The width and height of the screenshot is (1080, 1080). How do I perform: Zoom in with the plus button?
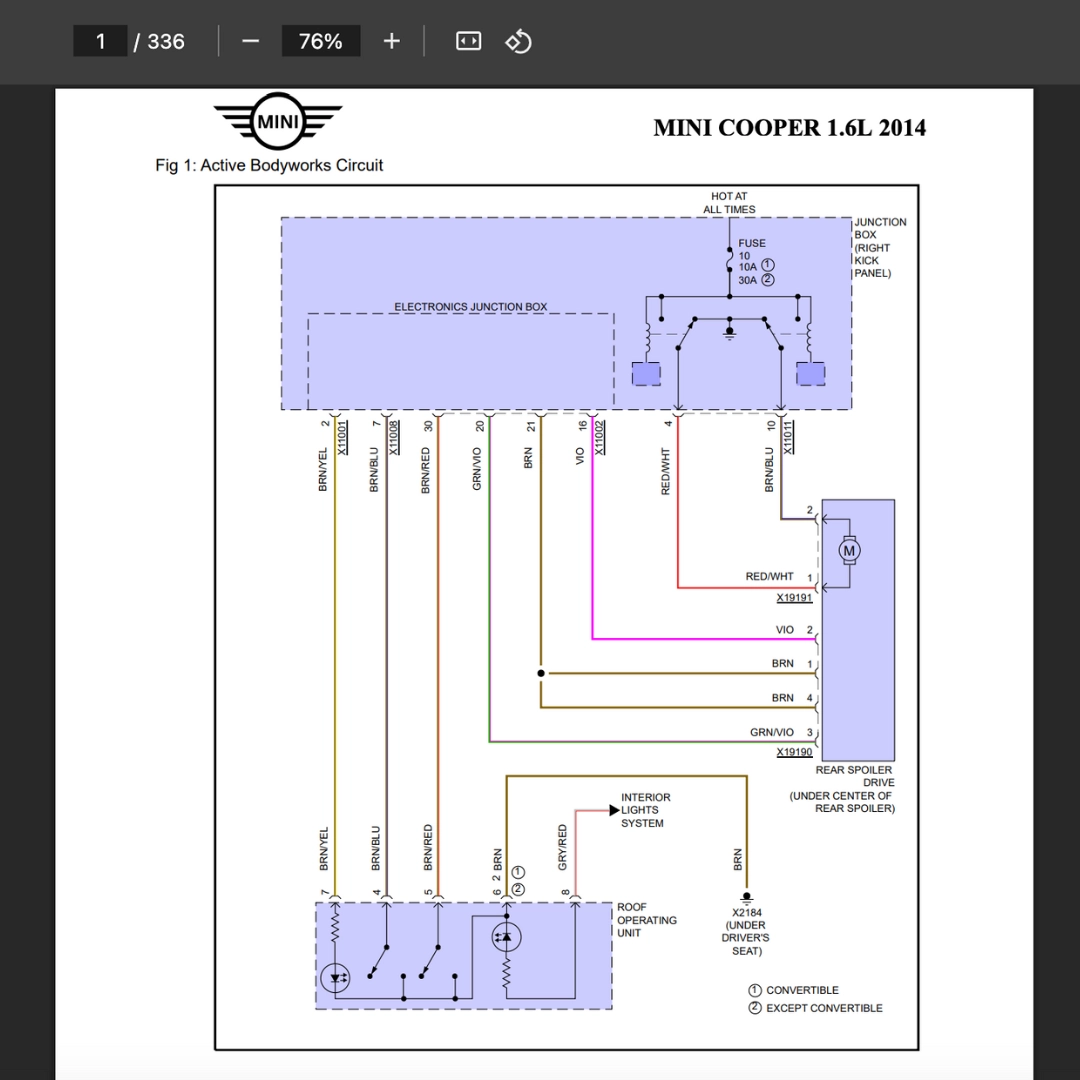[391, 41]
